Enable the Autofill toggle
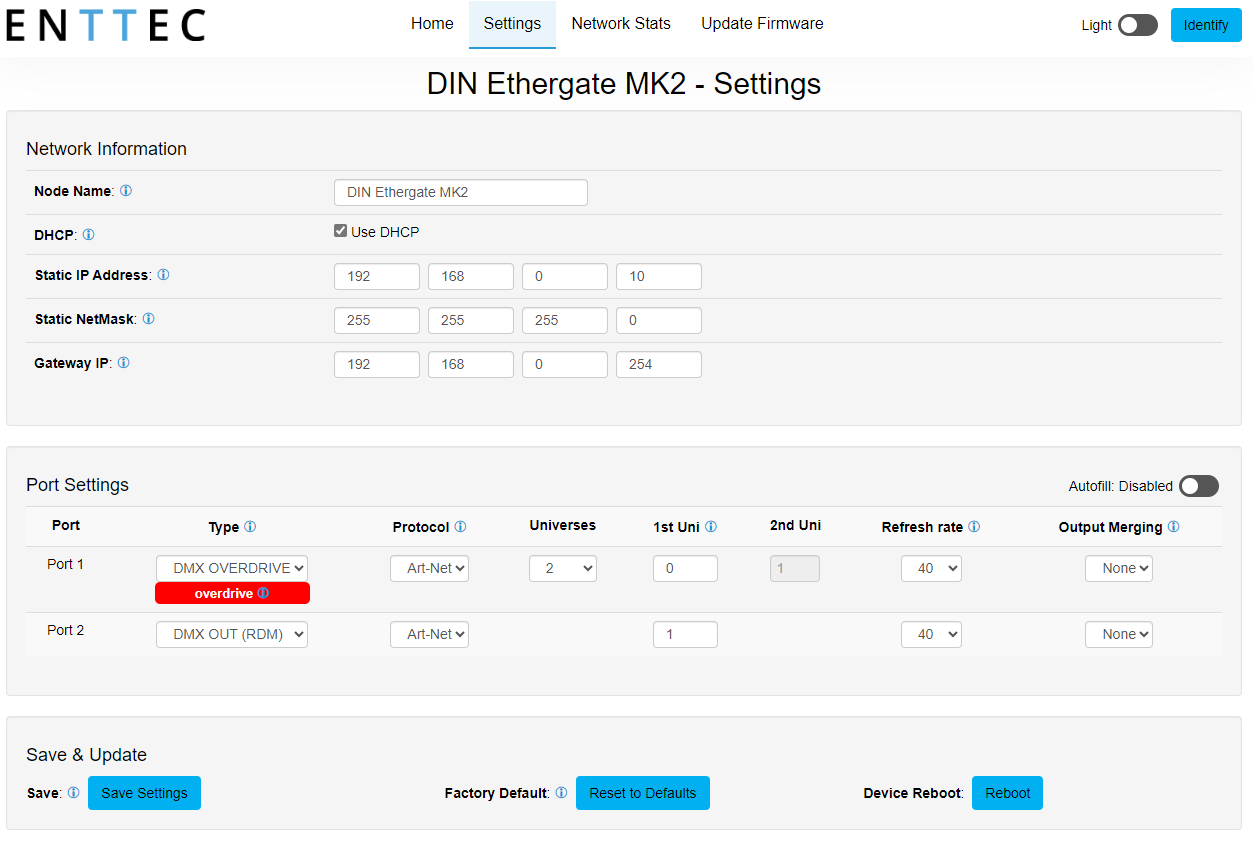 tap(1199, 486)
